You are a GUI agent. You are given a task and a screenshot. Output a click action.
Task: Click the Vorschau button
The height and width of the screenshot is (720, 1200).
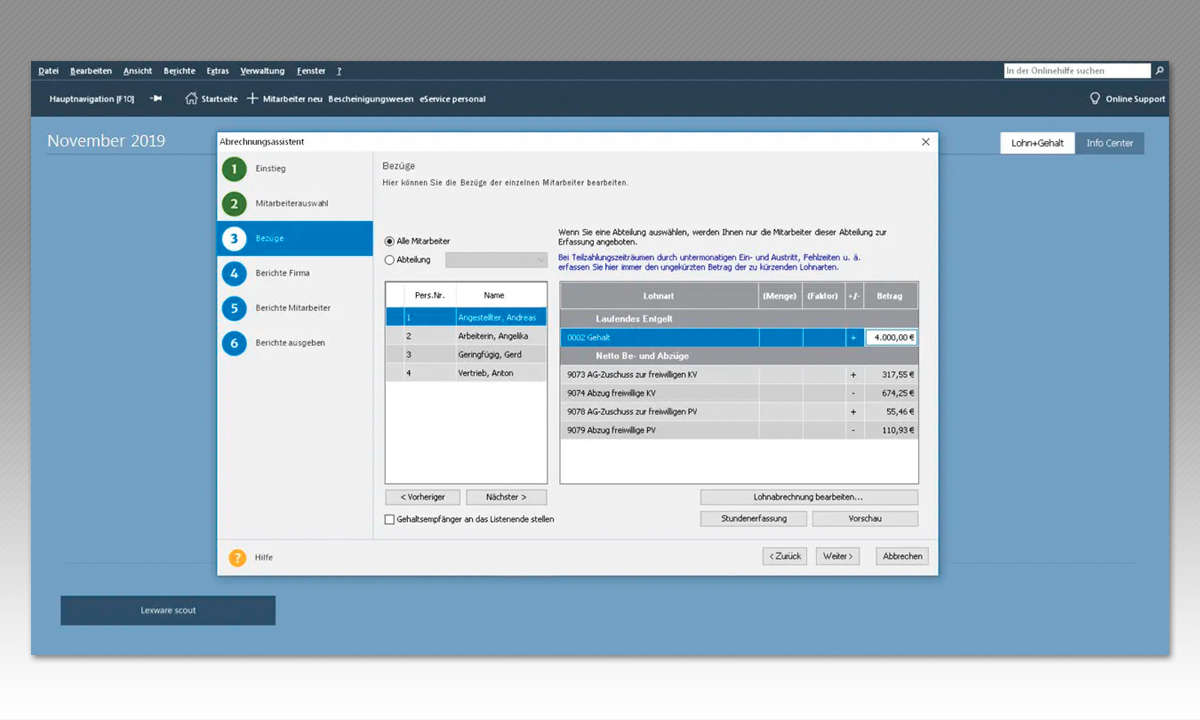click(865, 519)
